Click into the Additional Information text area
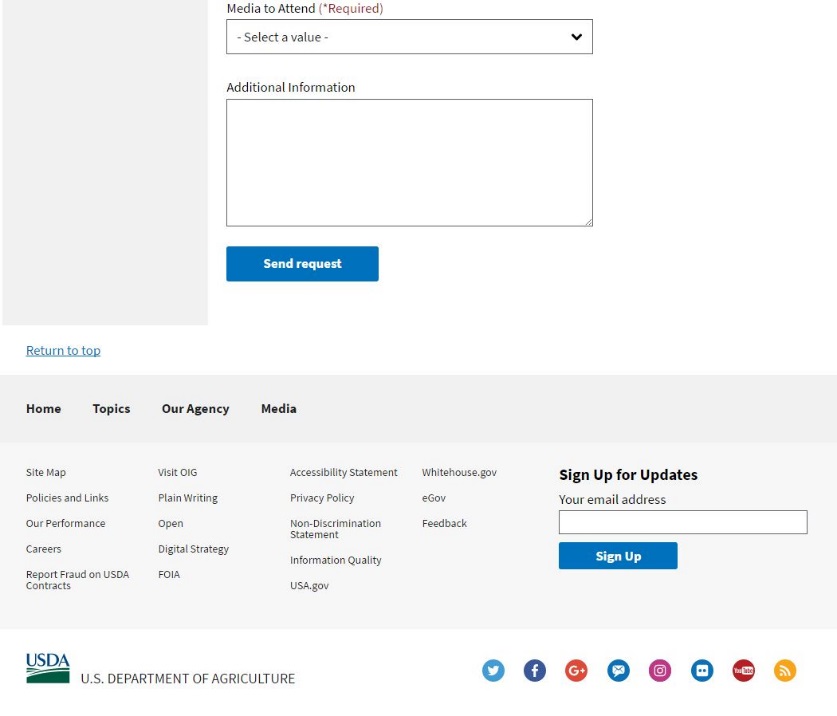 [x=409, y=162]
